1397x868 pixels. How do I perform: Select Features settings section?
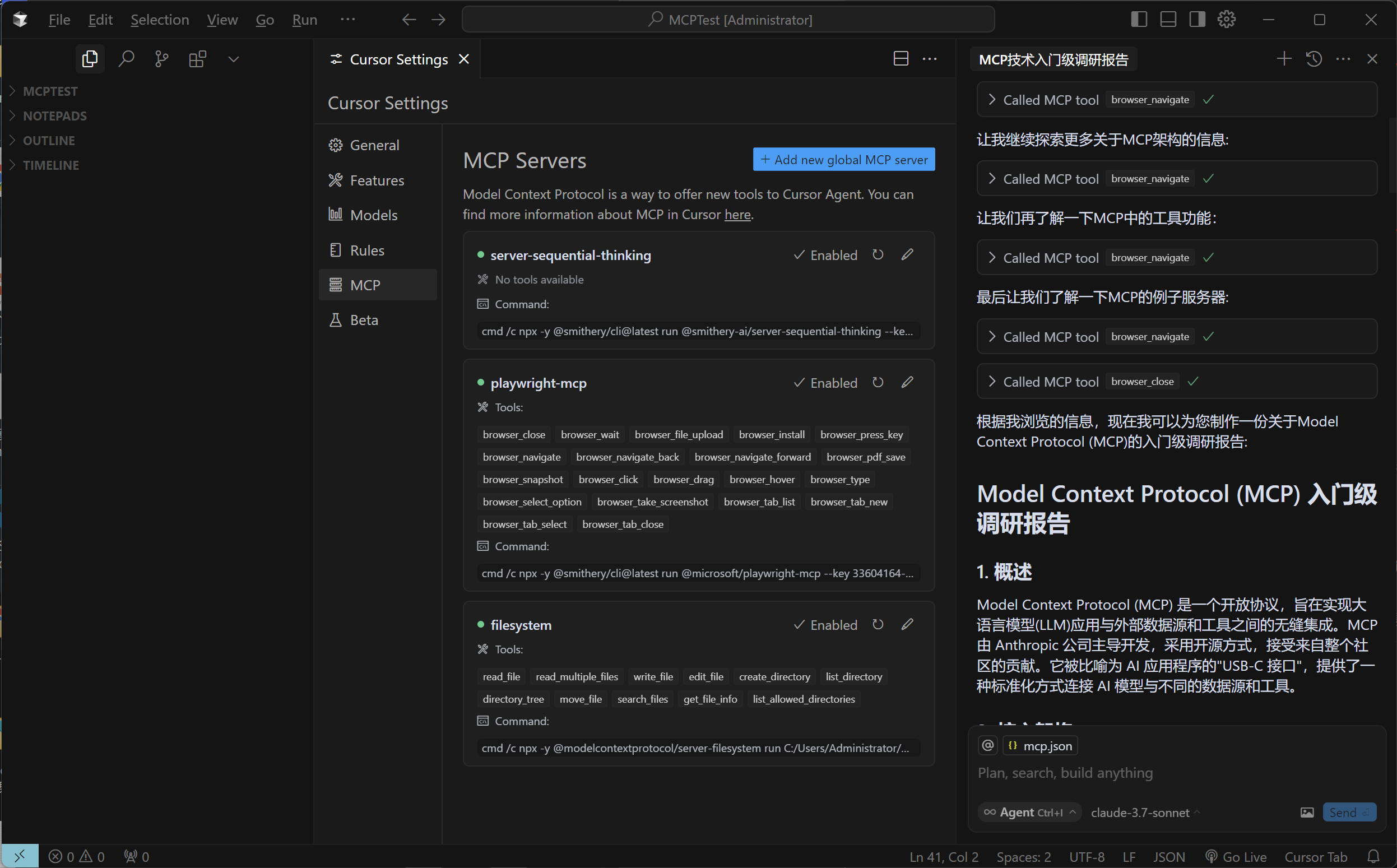click(x=378, y=180)
